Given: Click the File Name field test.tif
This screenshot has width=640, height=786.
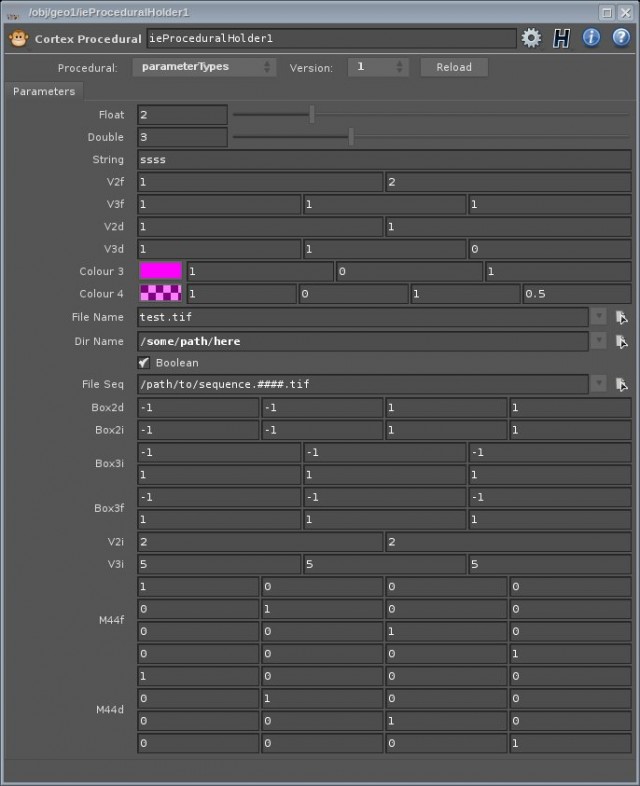Looking at the screenshot, I should point(363,317).
